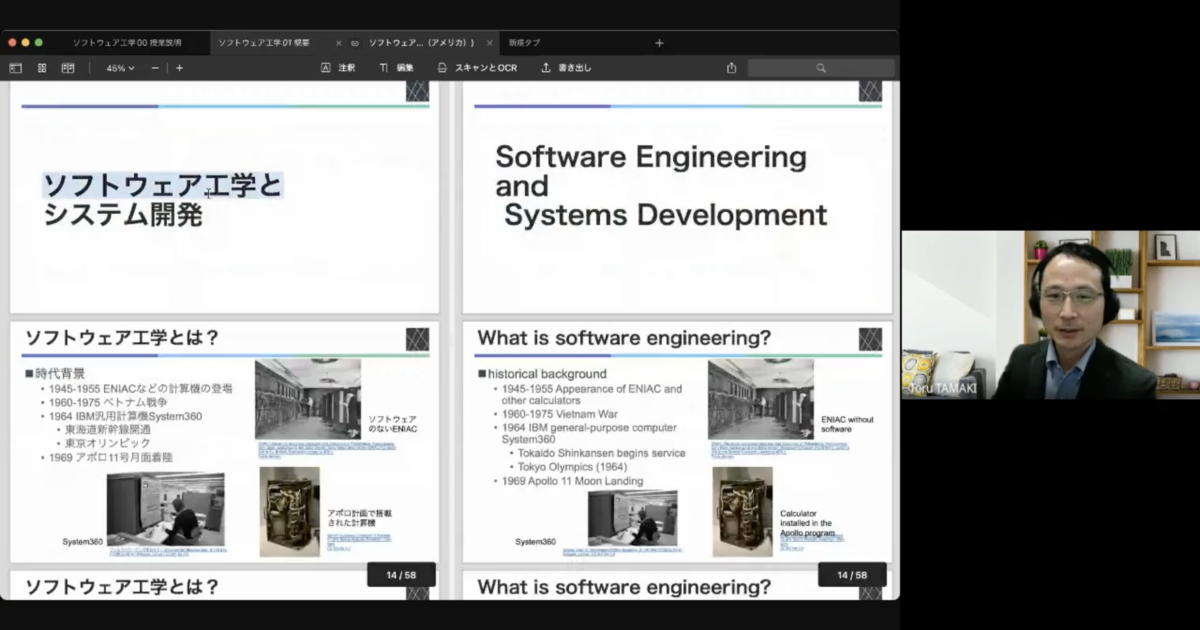Switch to thumbnail grid view
The image size is (1200, 630).
pos(42,68)
